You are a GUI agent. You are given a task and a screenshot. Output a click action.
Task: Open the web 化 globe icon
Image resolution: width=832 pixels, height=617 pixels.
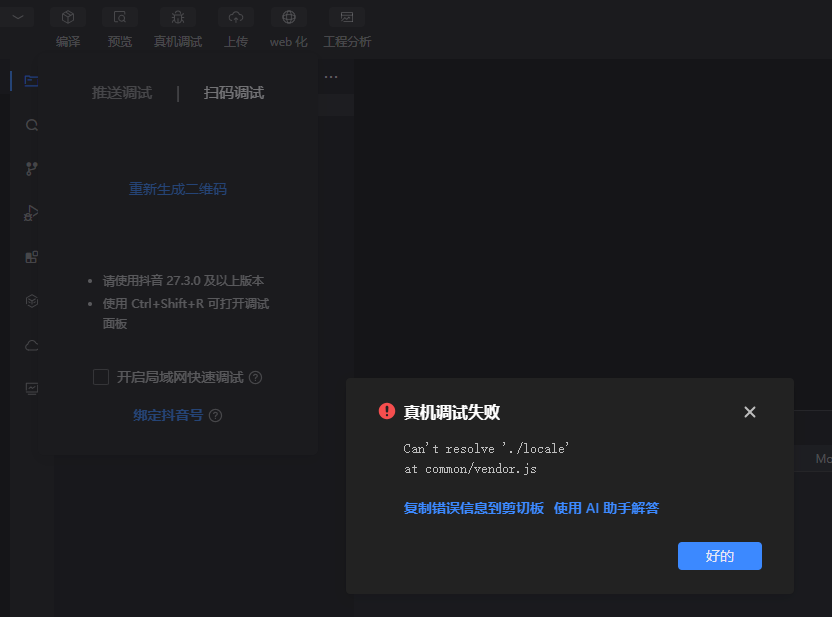point(289,18)
